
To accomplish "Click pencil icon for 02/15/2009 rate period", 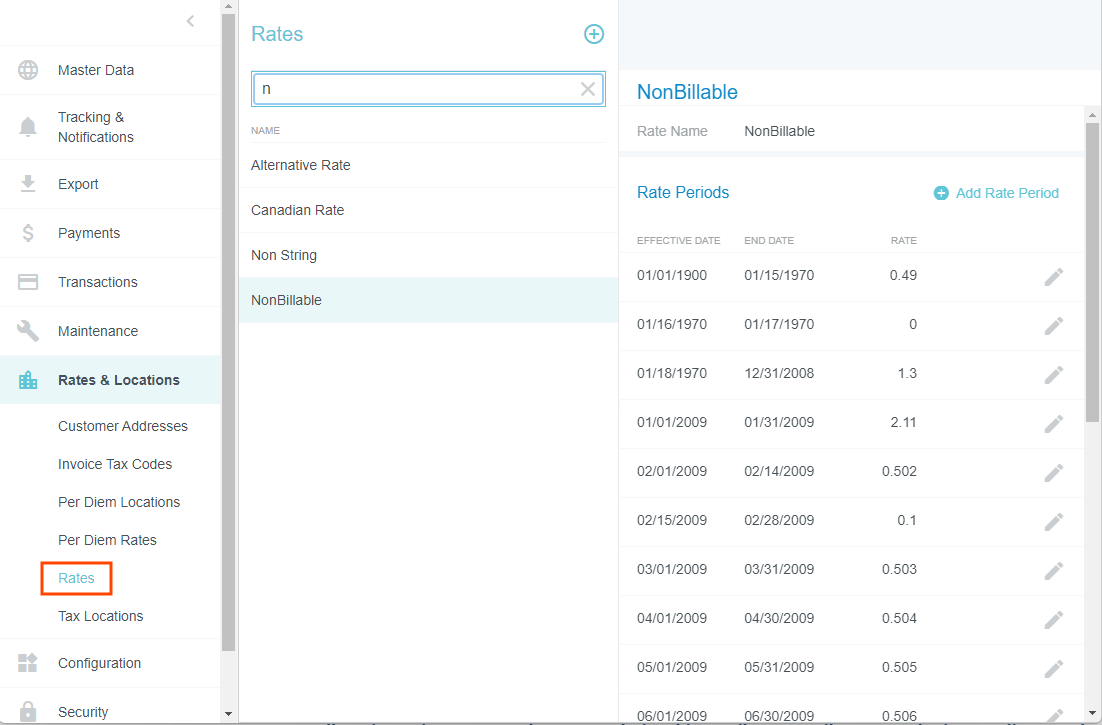I will 1053,522.
